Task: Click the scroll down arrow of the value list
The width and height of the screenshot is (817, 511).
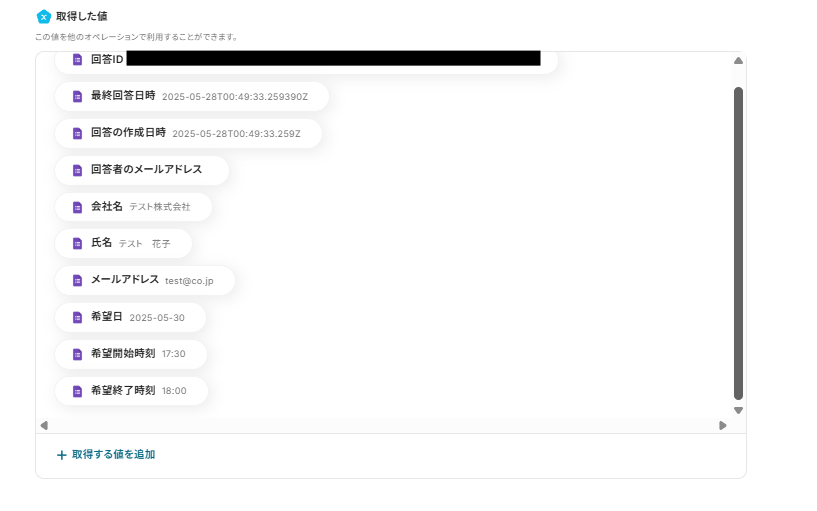Action: tap(738, 410)
